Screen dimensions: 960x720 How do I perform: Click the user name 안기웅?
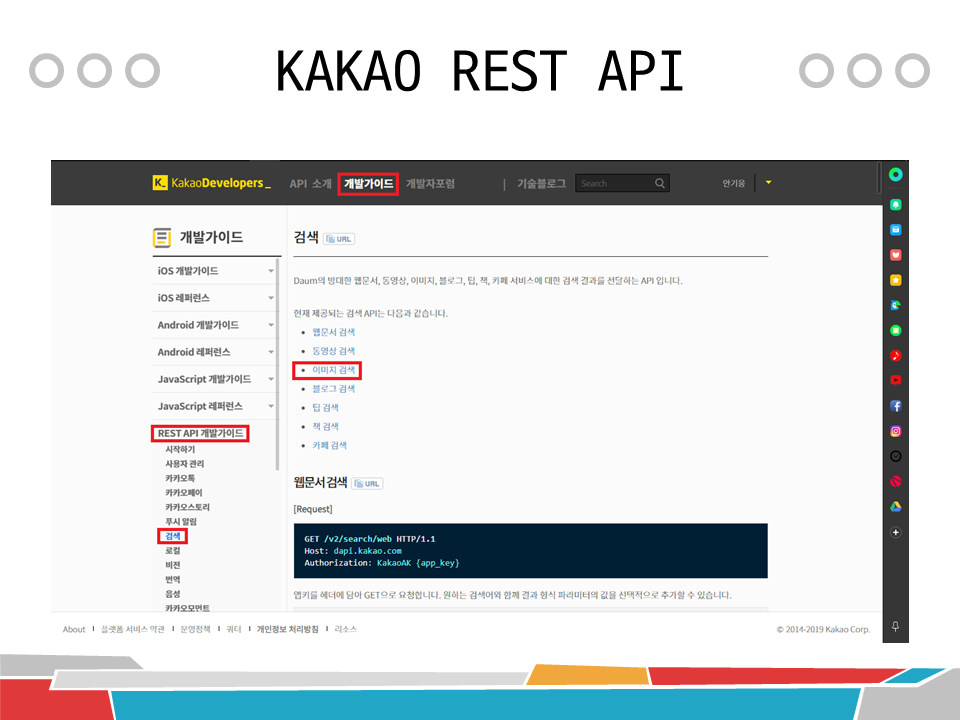[x=733, y=183]
